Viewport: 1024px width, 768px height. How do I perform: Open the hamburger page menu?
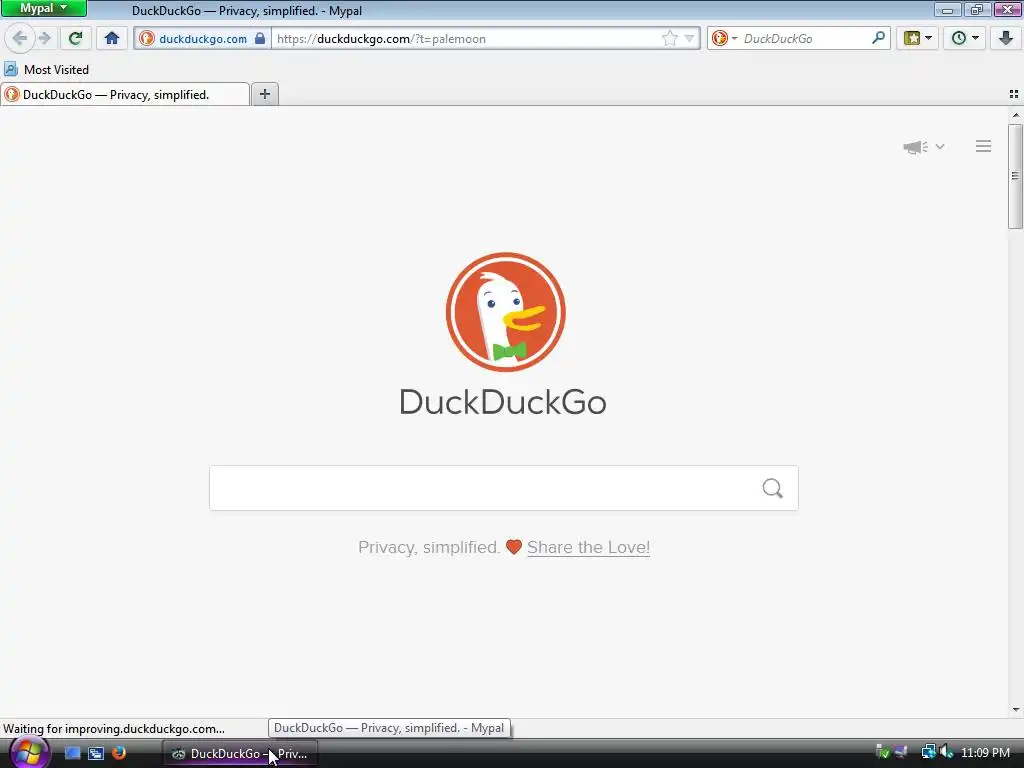984,146
